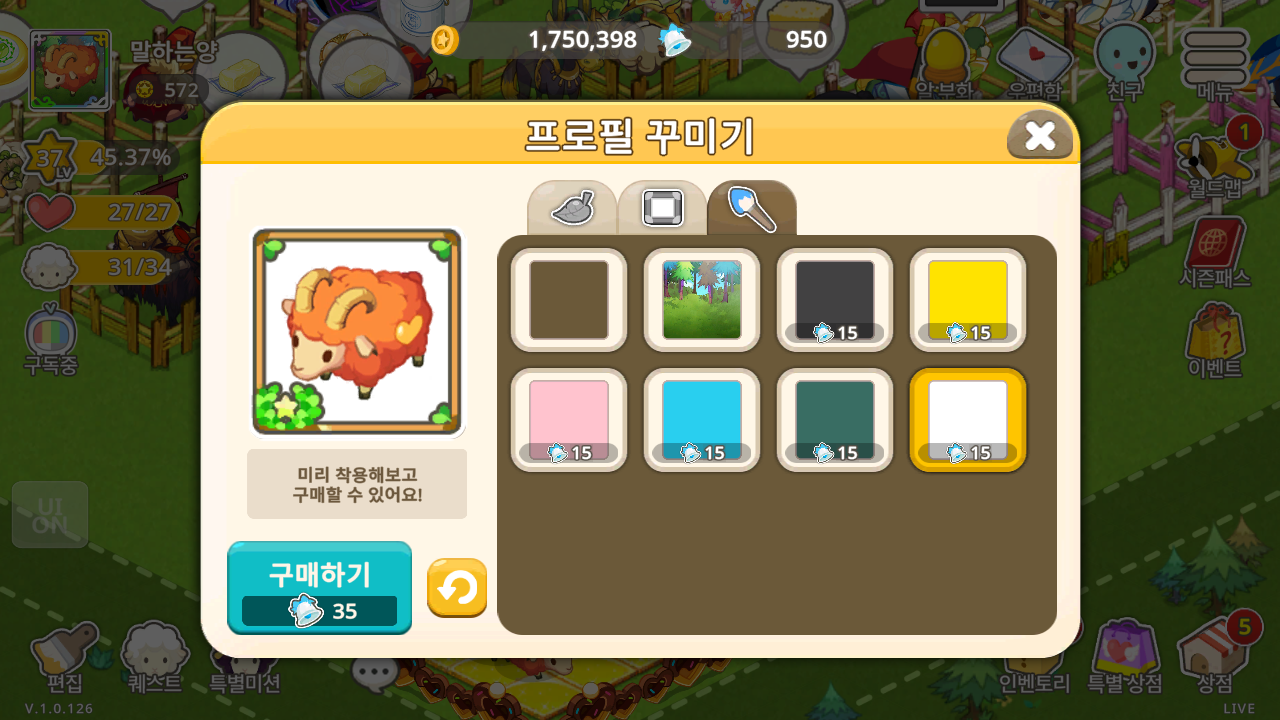The image size is (1280, 720).
Task: Select the dark gray background swatch
Action: 835,300
